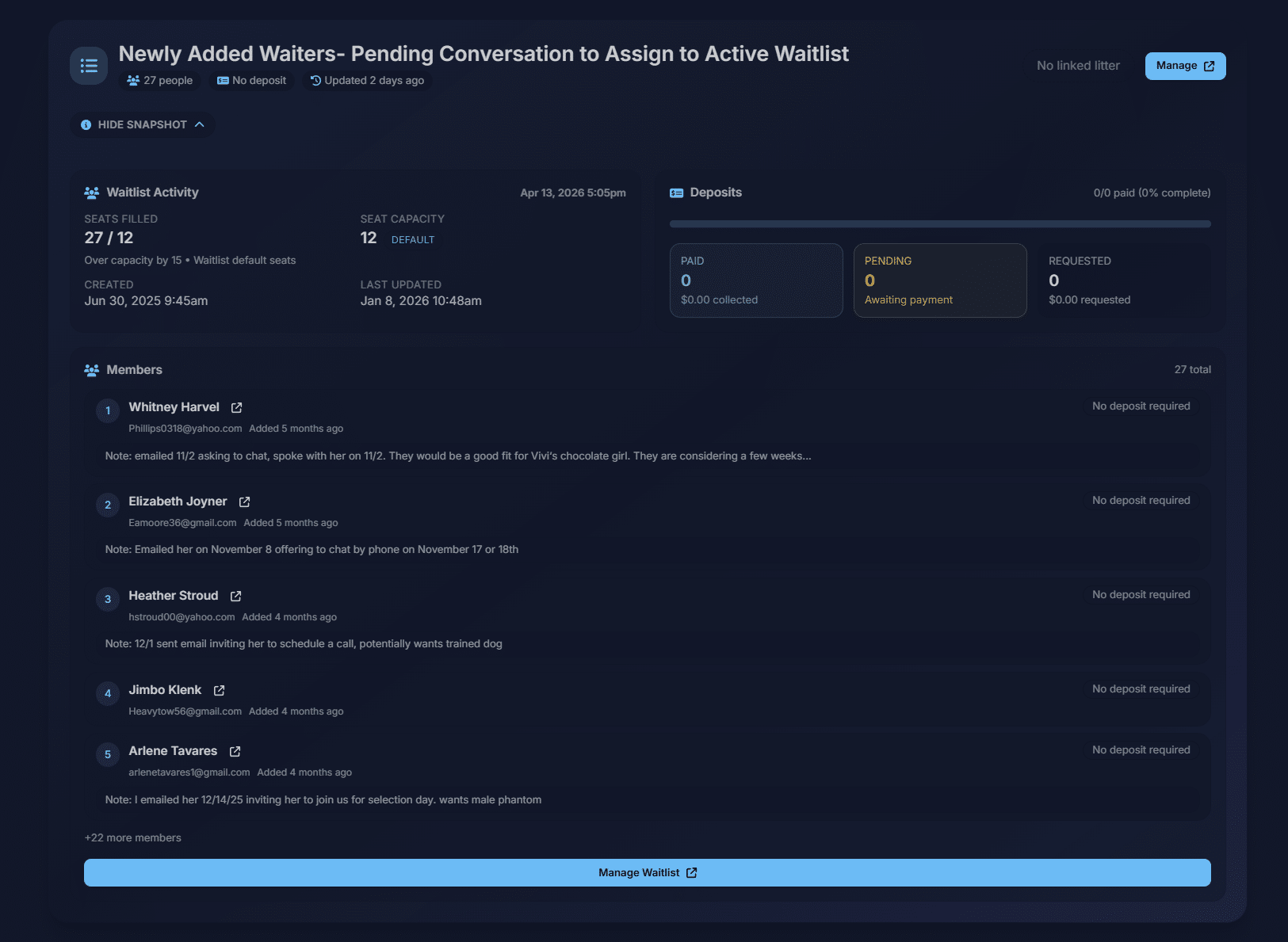Click the Manage Waitlist button at bottom
The image size is (1288, 942).
(647, 872)
